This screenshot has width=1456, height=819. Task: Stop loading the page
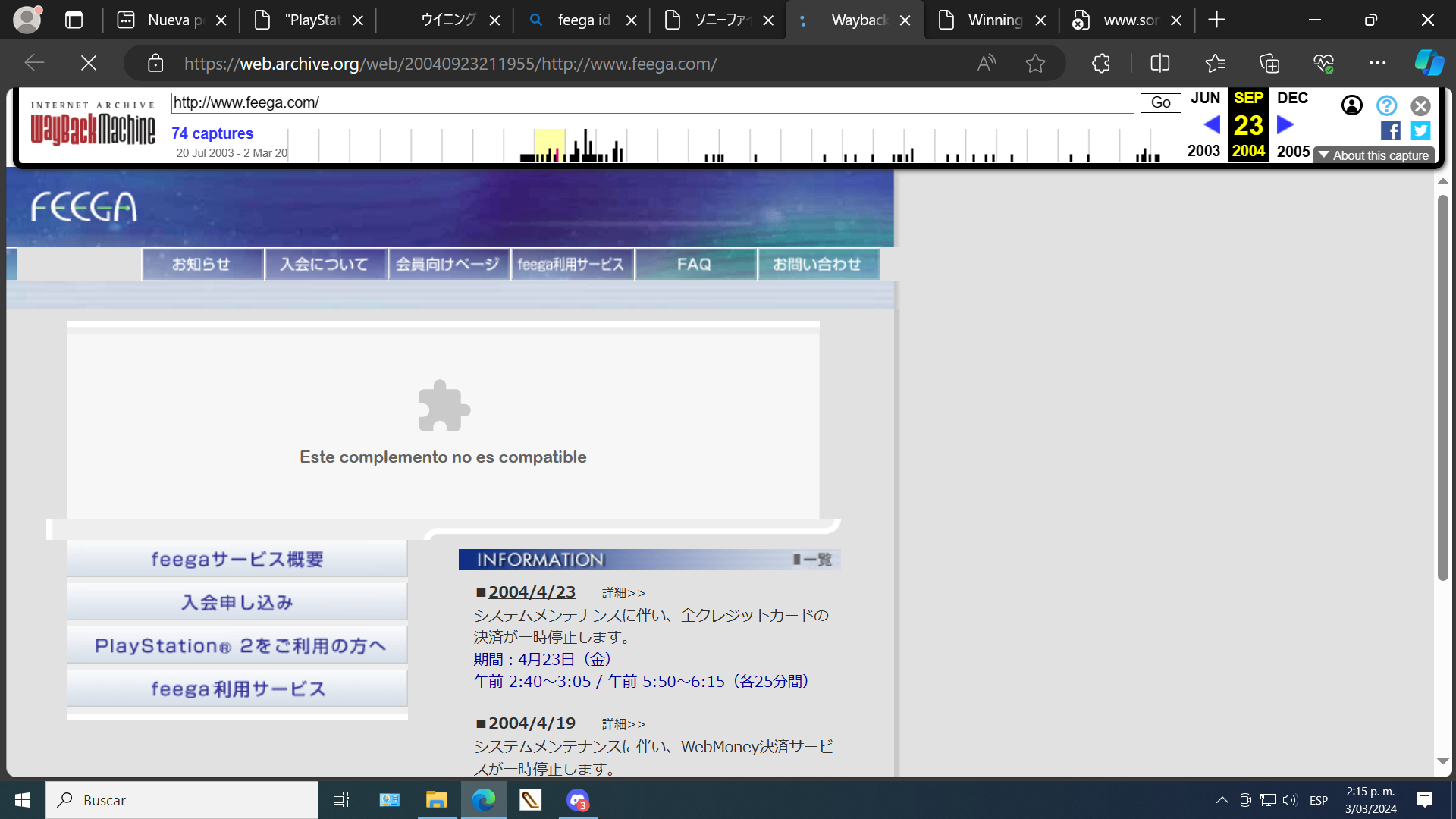[89, 63]
